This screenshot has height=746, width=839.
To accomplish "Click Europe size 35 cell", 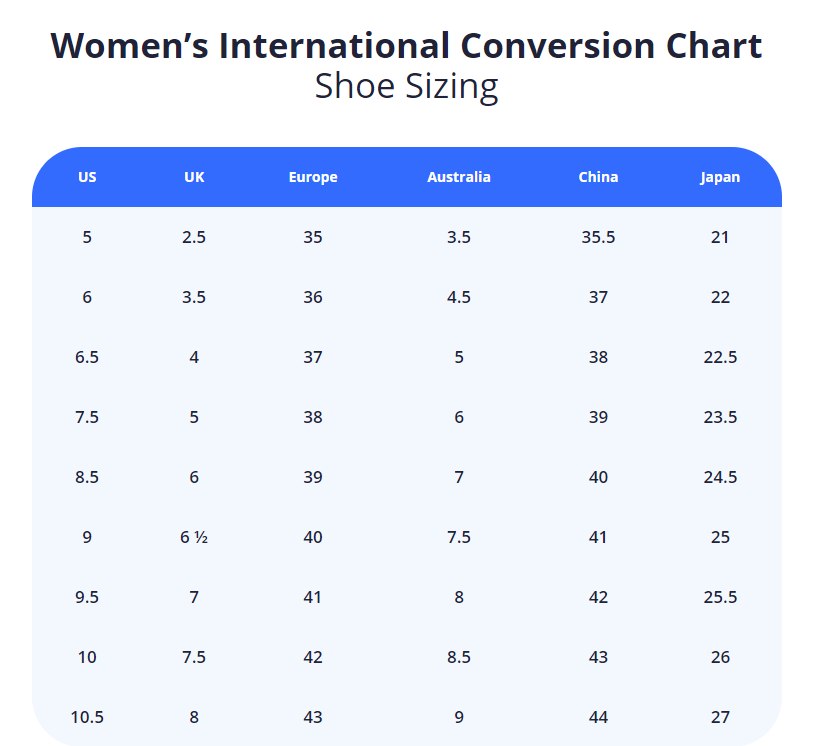I will pos(313,237).
